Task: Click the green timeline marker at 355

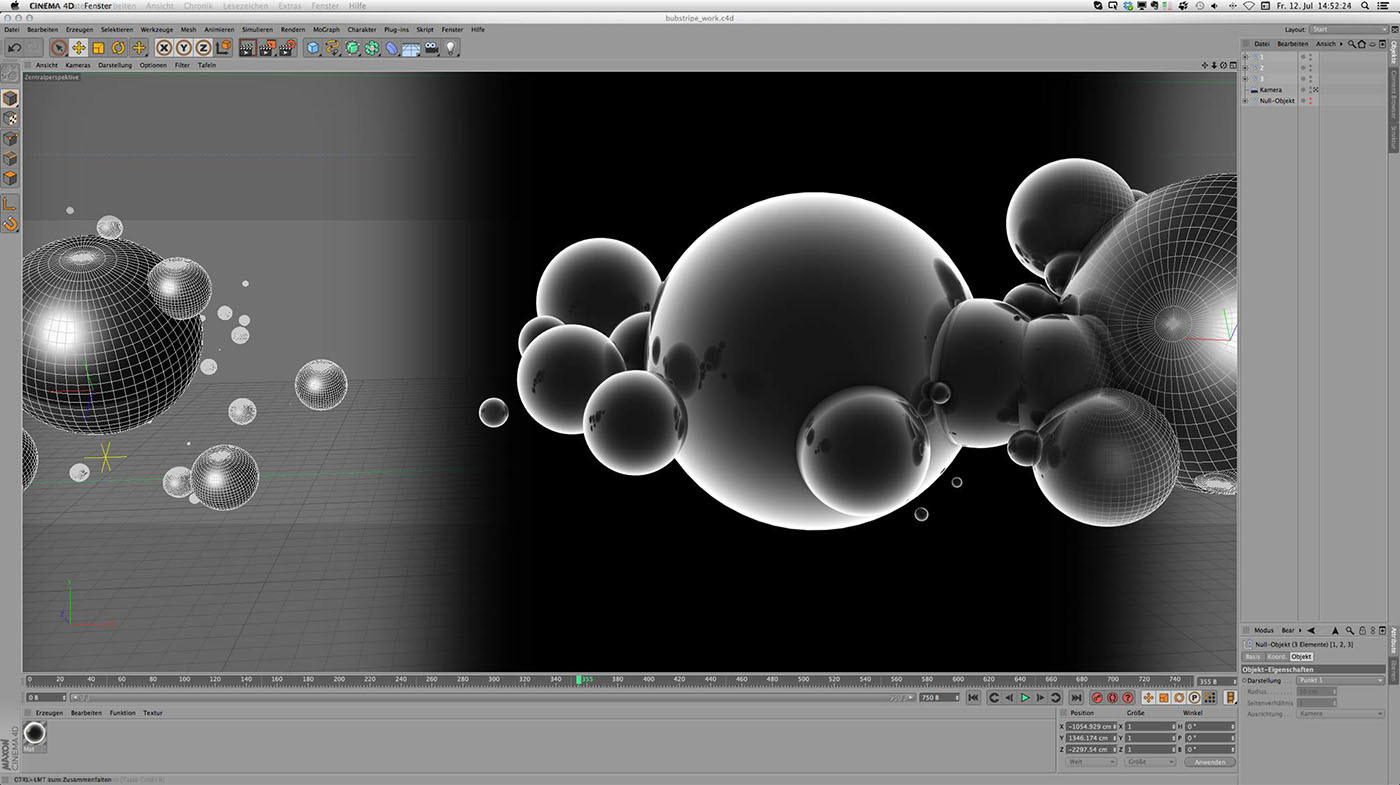Action: point(579,680)
